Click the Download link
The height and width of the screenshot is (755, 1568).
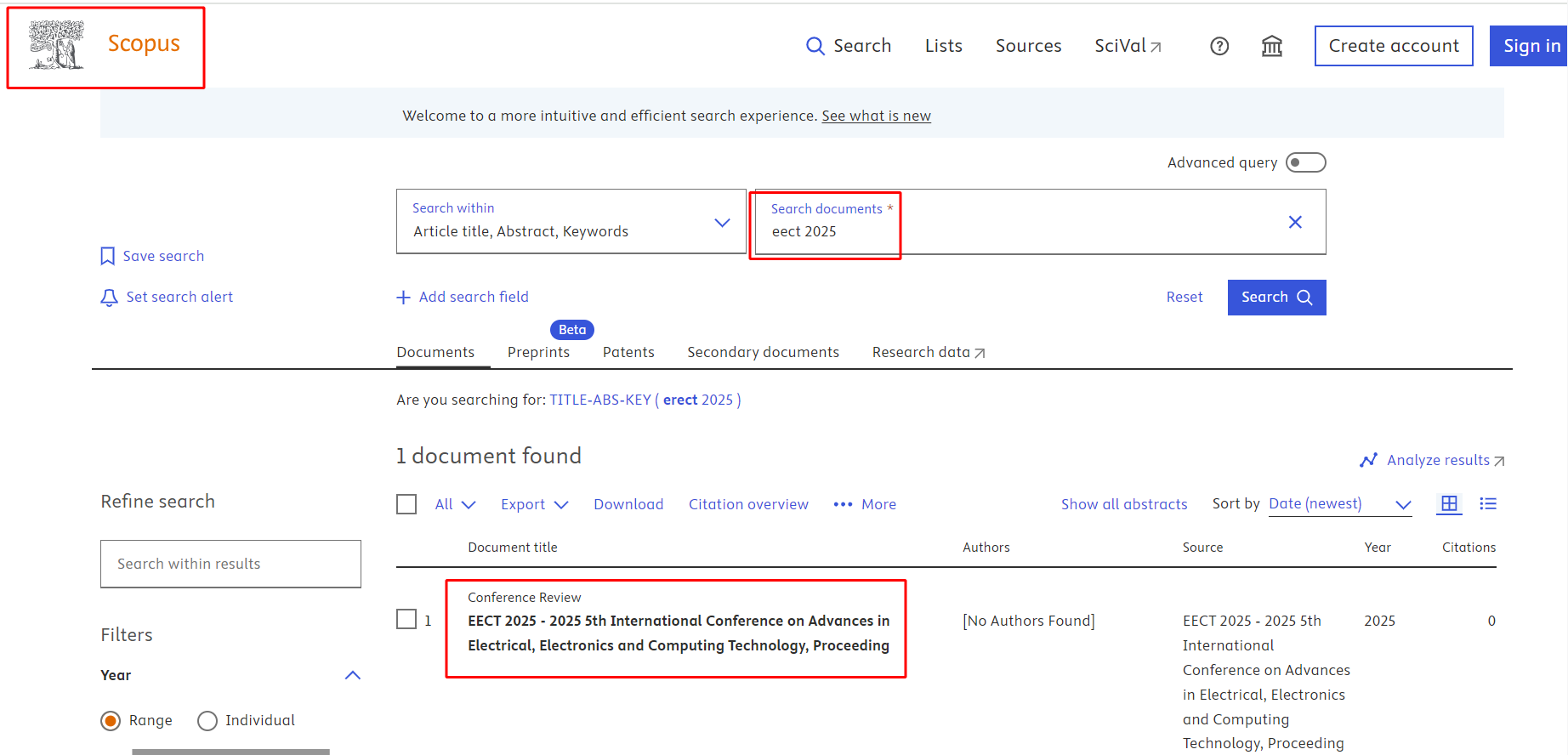628,504
